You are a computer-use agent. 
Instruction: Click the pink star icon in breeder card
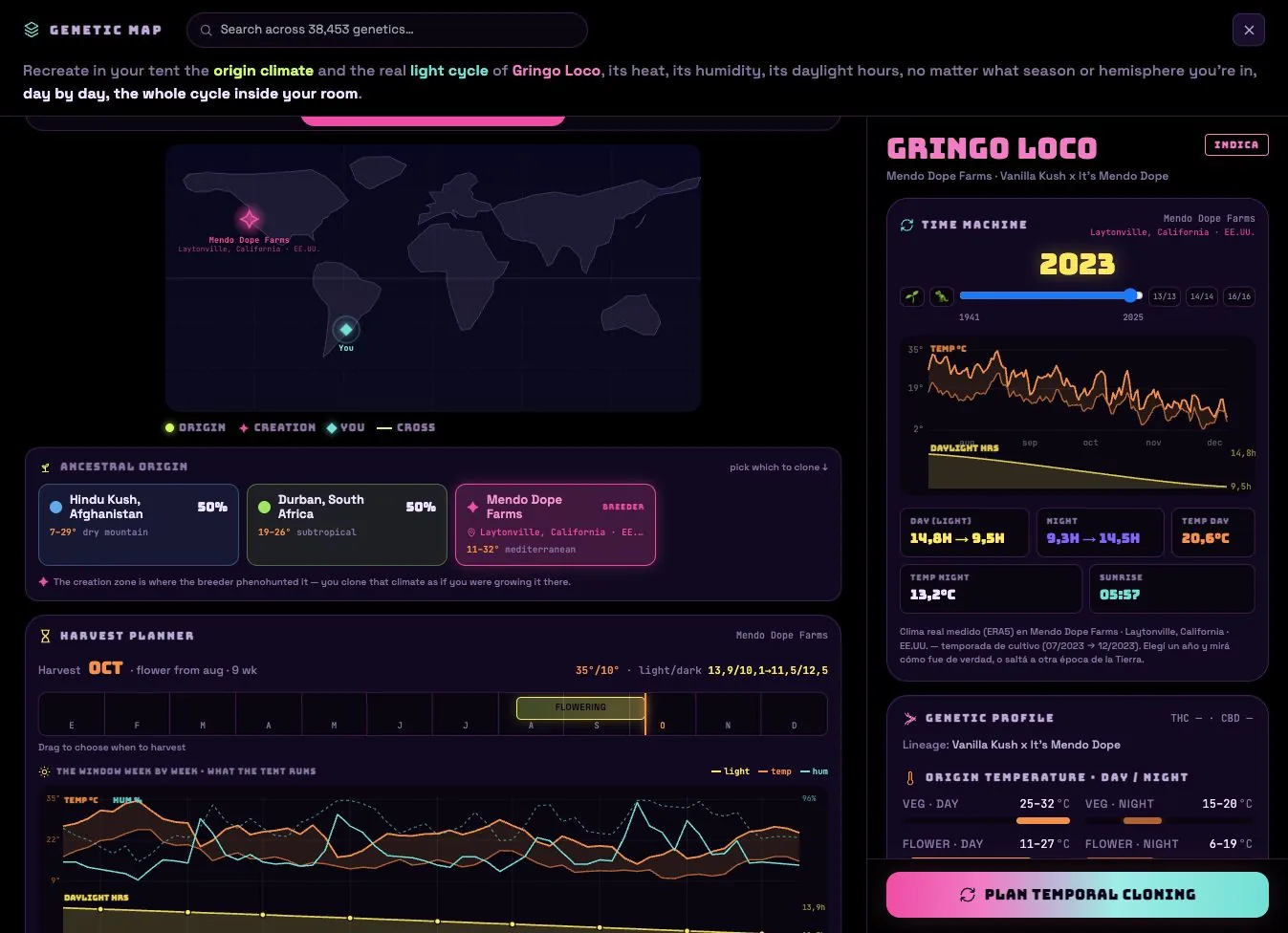[472, 507]
